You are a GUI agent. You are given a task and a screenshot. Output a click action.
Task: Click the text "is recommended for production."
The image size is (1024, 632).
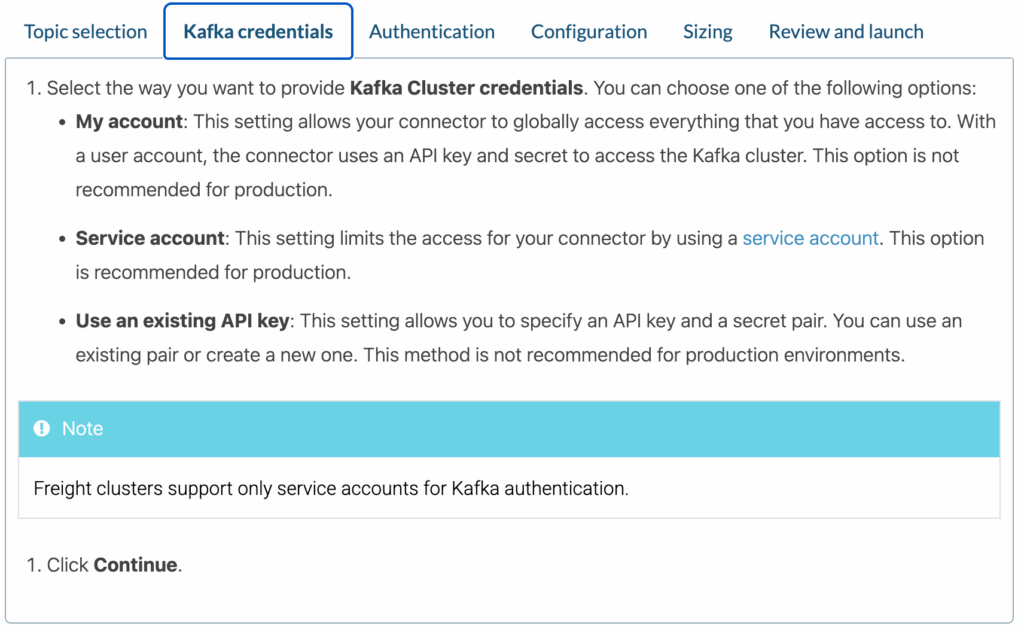(x=213, y=272)
